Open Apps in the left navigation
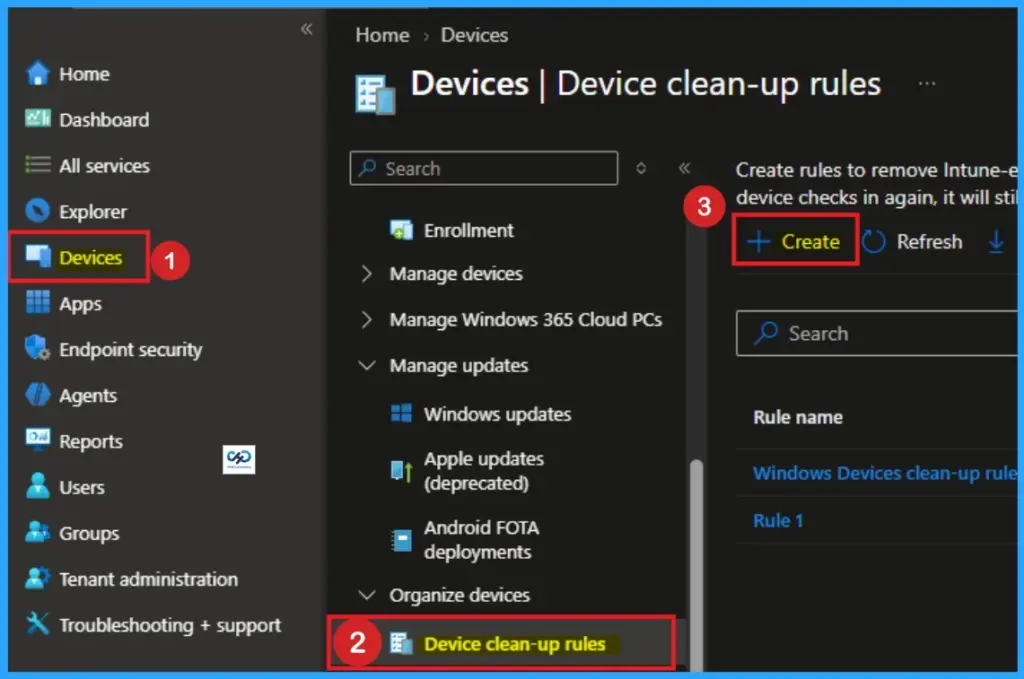The height and width of the screenshot is (679, 1024). (x=80, y=304)
